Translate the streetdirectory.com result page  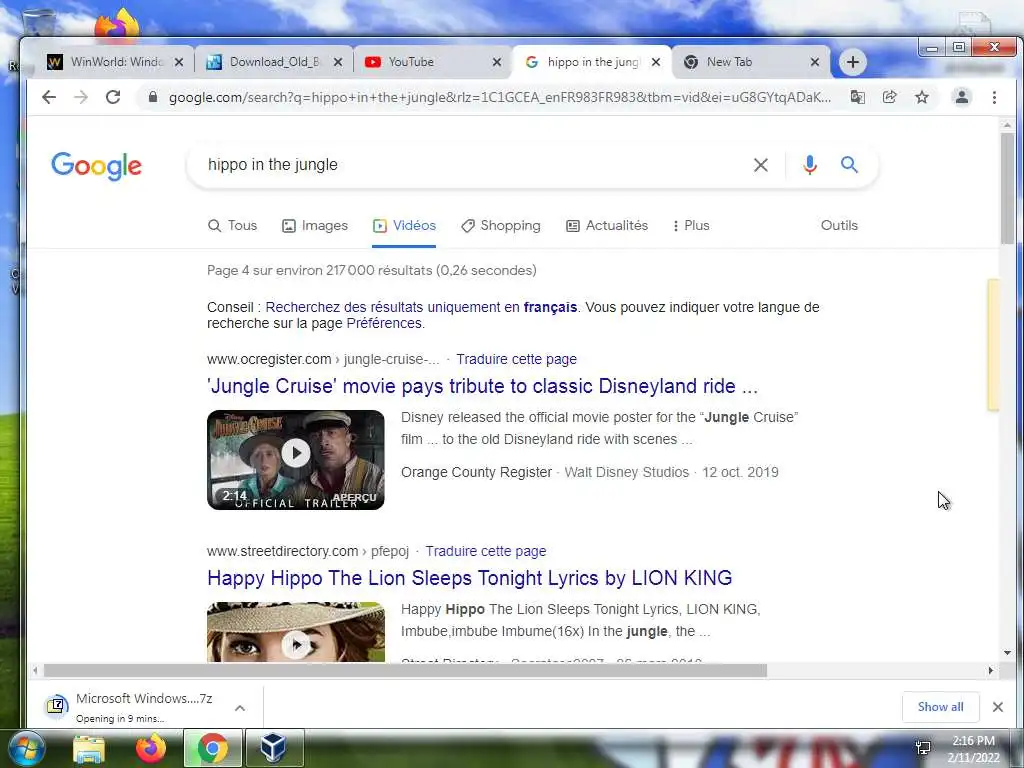(486, 551)
